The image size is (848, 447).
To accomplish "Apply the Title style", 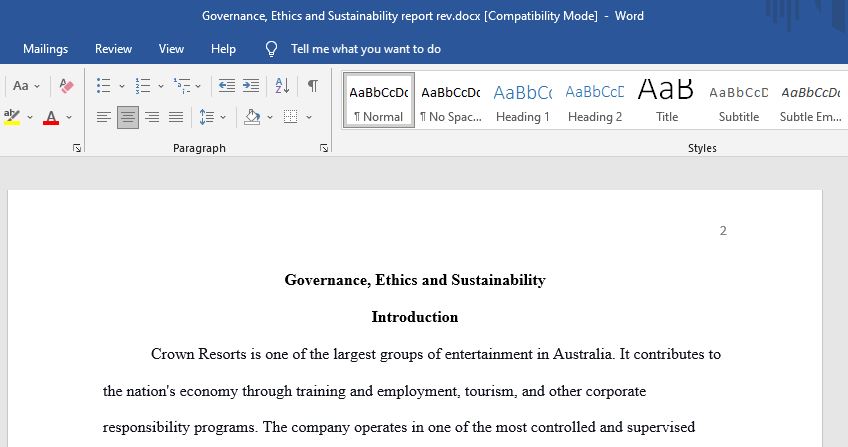I will tap(666, 101).
